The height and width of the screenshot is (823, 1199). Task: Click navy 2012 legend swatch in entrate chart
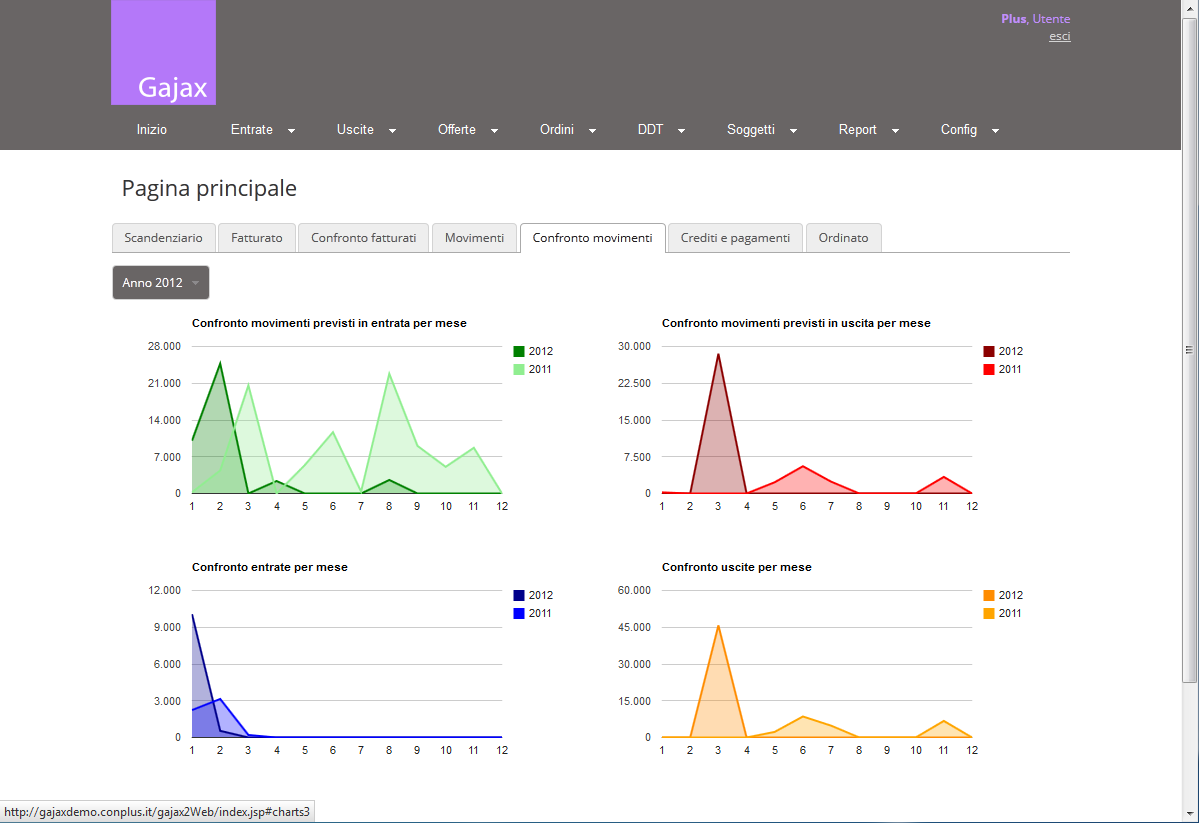point(519,596)
